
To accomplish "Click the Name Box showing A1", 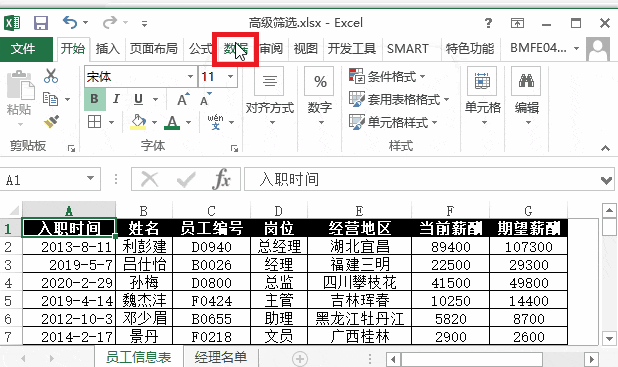I will pyautogui.click(x=43, y=179).
